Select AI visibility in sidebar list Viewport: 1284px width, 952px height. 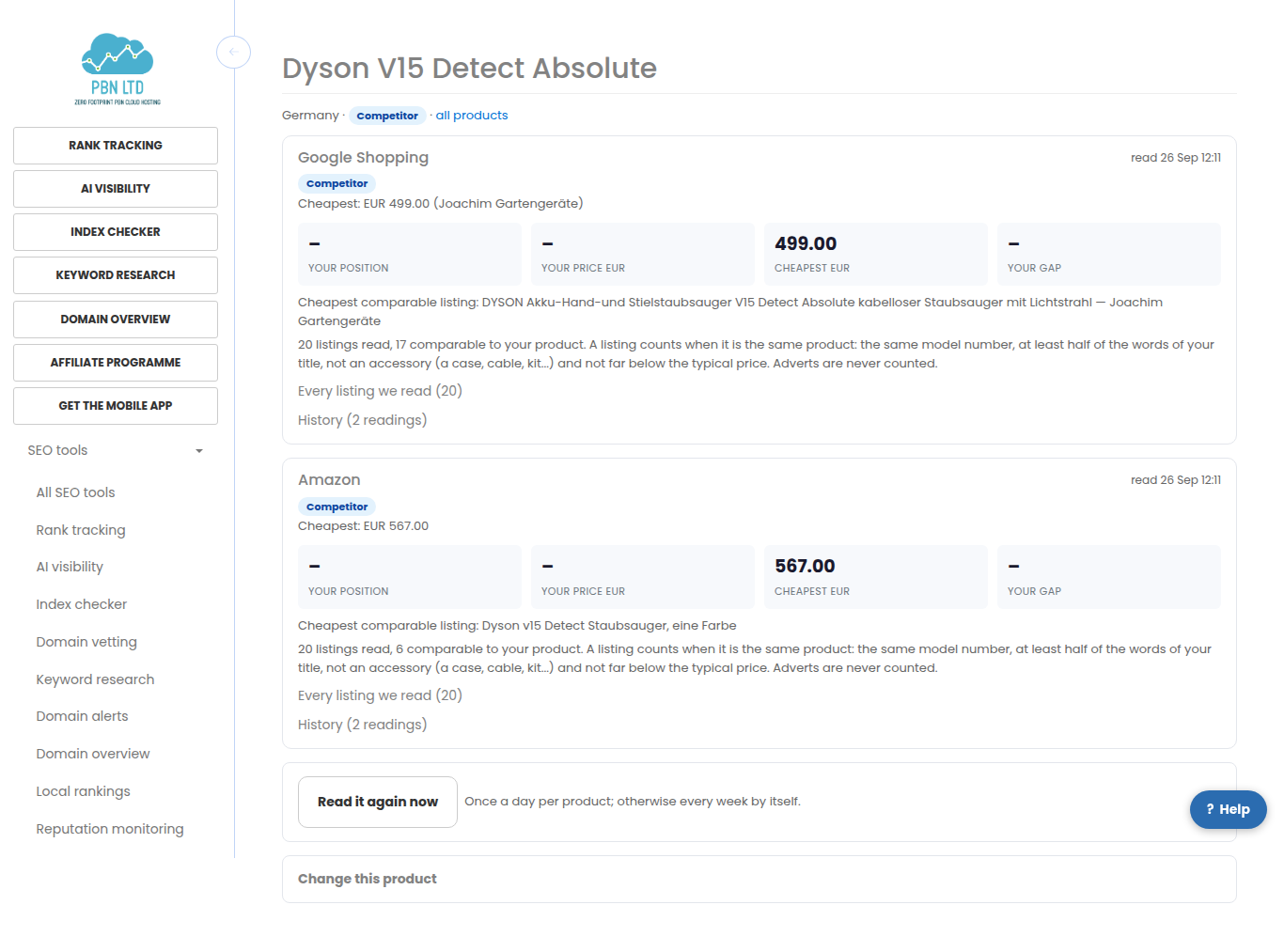tap(70, 567)
